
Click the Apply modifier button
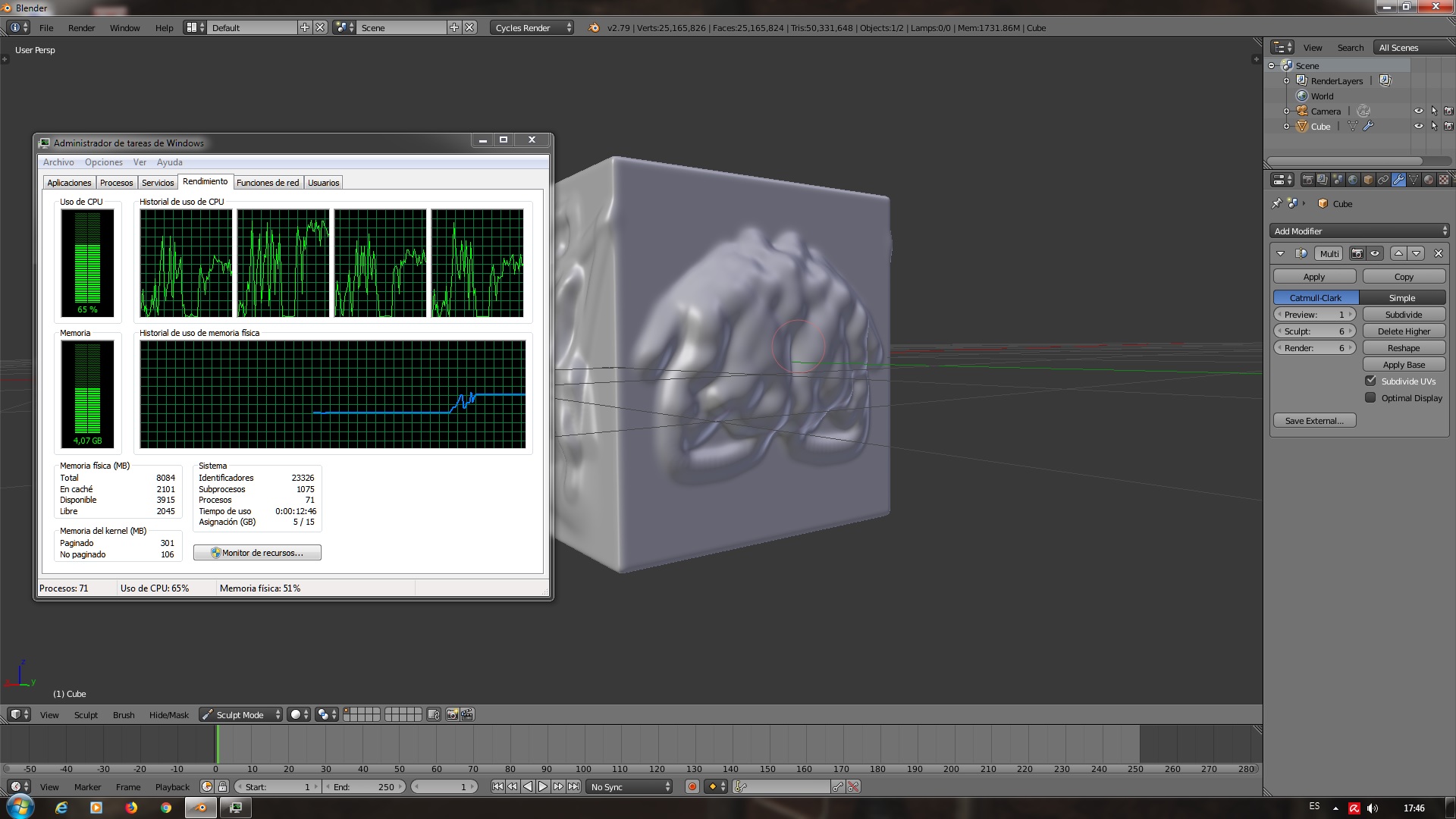(x=1314, y=277)
